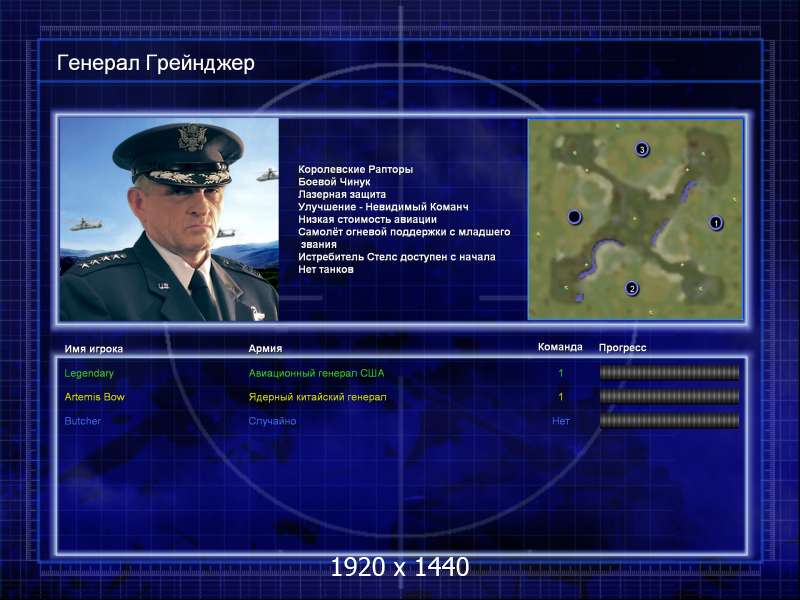Click the 'Авиационный генерал США' army entry
Viewport: 800px width, 600px height.
coord(316,373)
